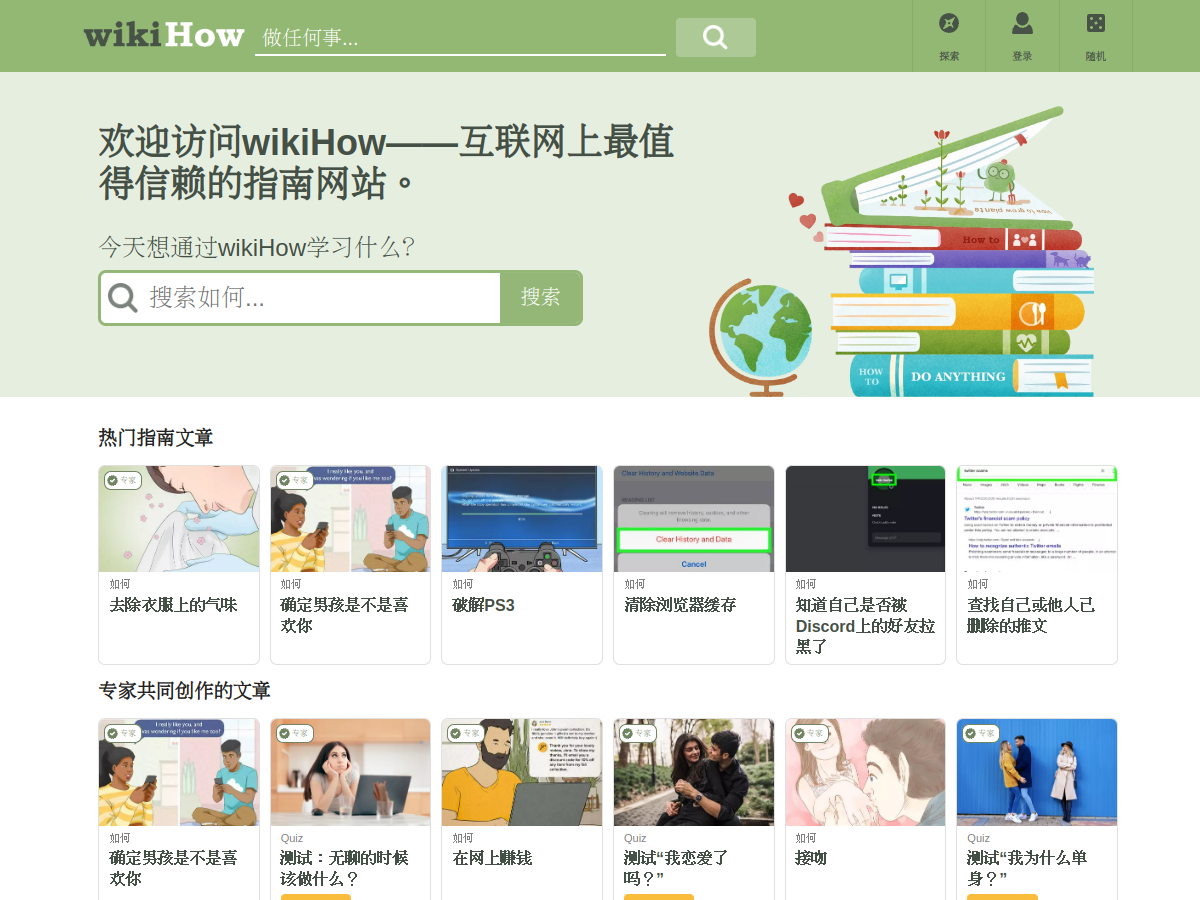Open the 探索 compass icon

coord(949,23)
